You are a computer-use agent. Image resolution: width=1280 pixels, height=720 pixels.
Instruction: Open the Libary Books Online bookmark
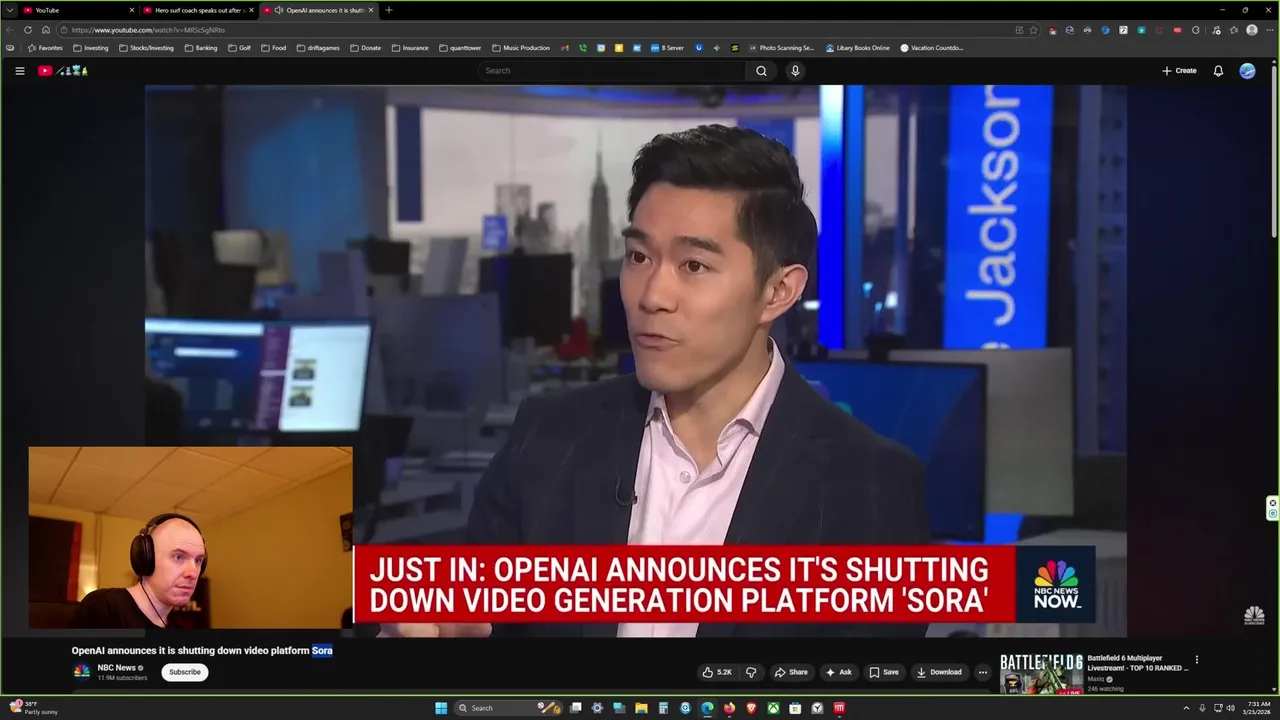857,48
